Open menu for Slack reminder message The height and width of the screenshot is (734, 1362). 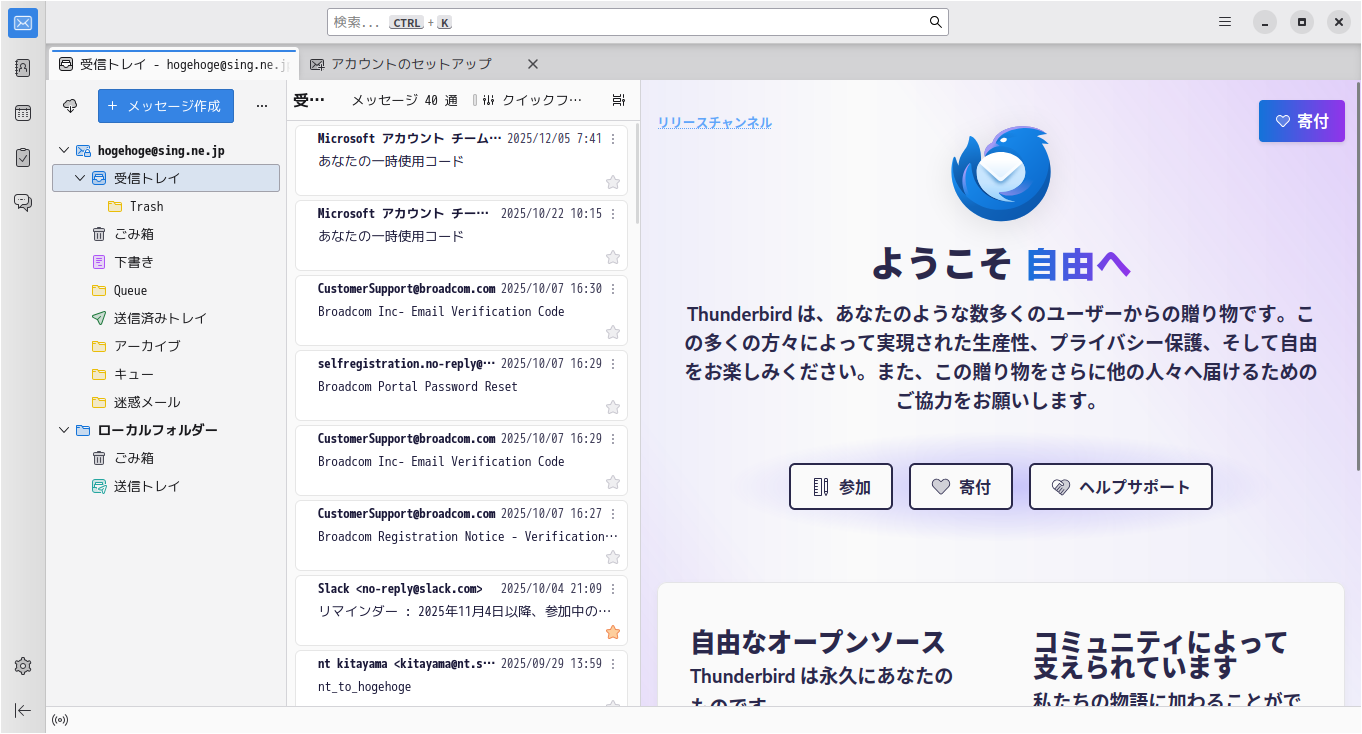(x=613, y=588)
